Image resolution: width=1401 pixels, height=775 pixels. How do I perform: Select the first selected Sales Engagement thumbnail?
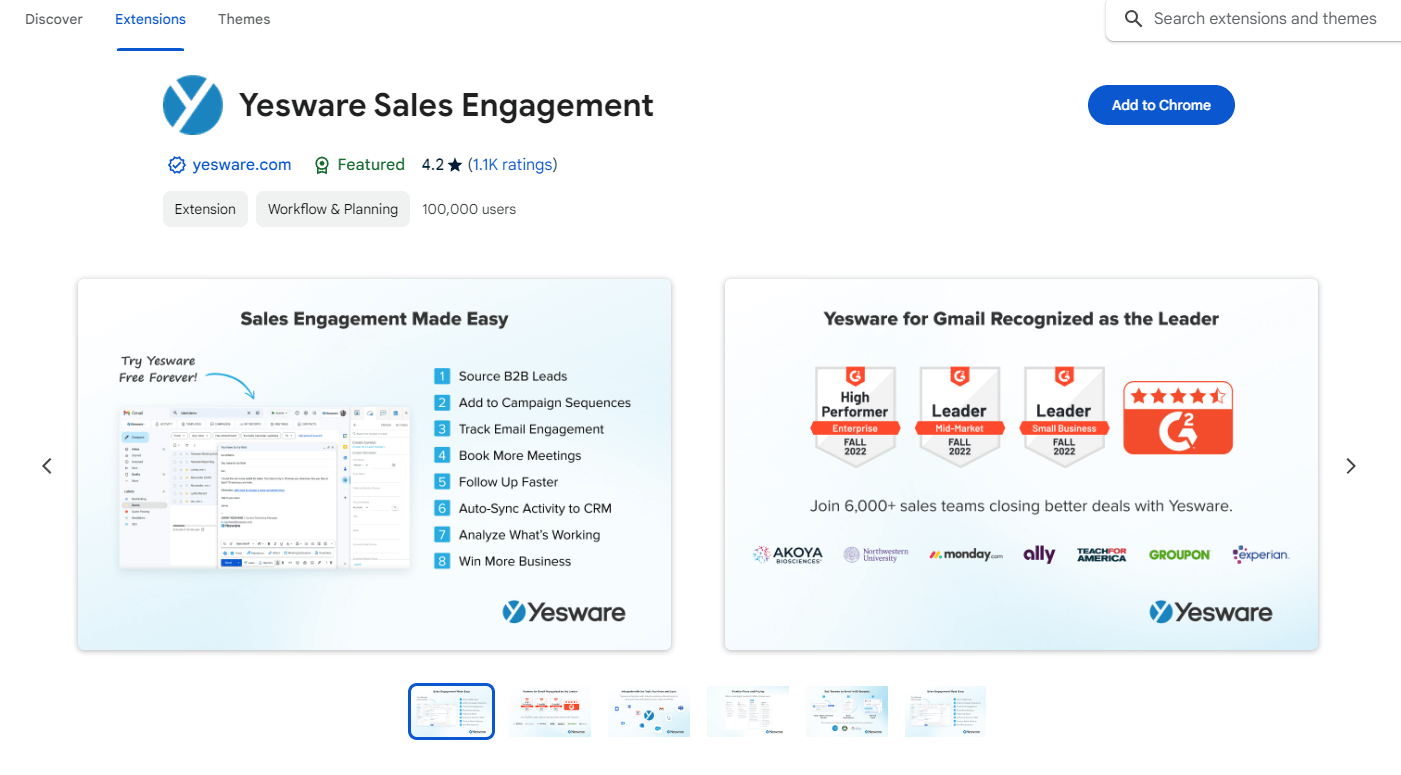(x=452, y=711)
